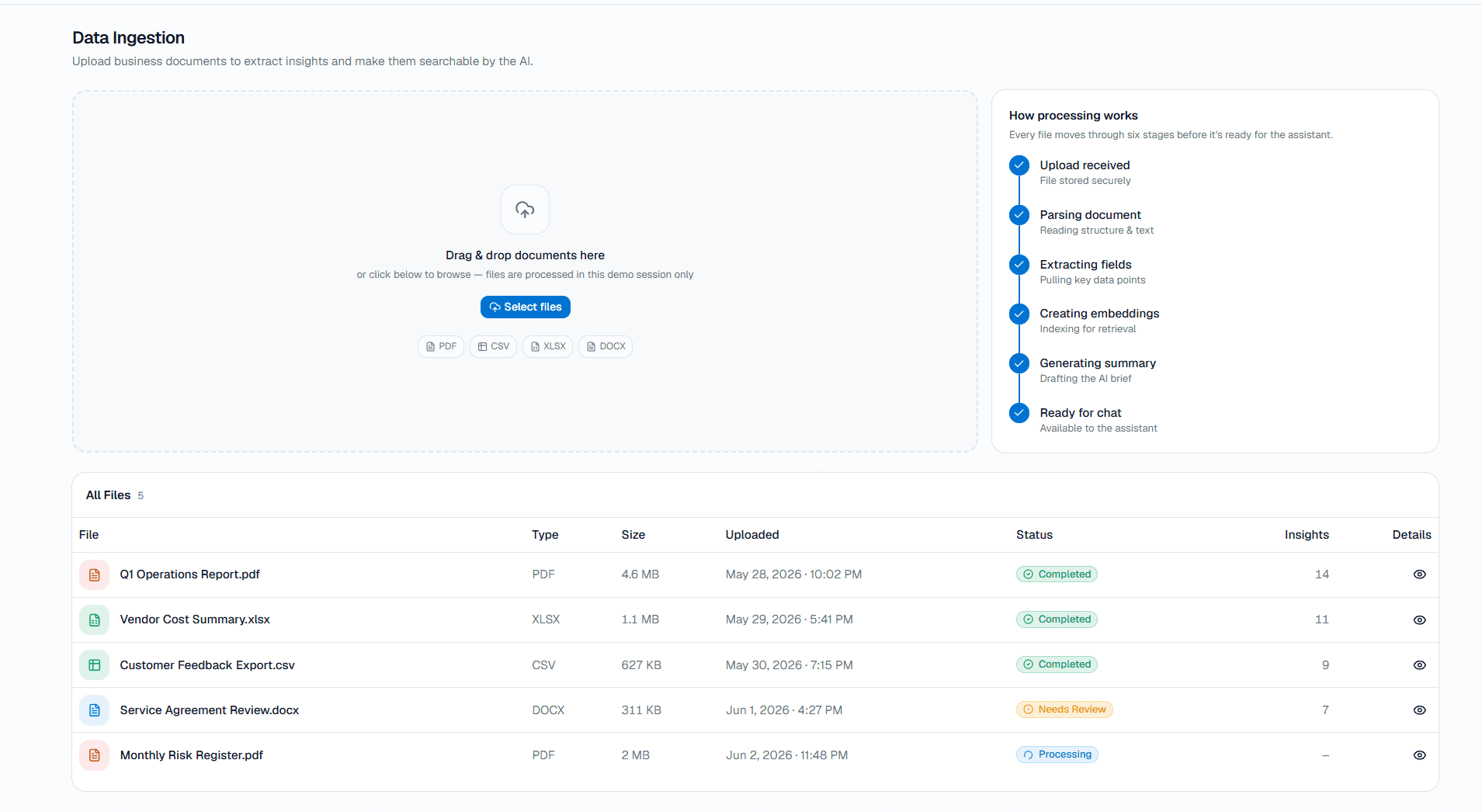
Task: Click the Customer Feedback Export table file icon
Action: 95,665
